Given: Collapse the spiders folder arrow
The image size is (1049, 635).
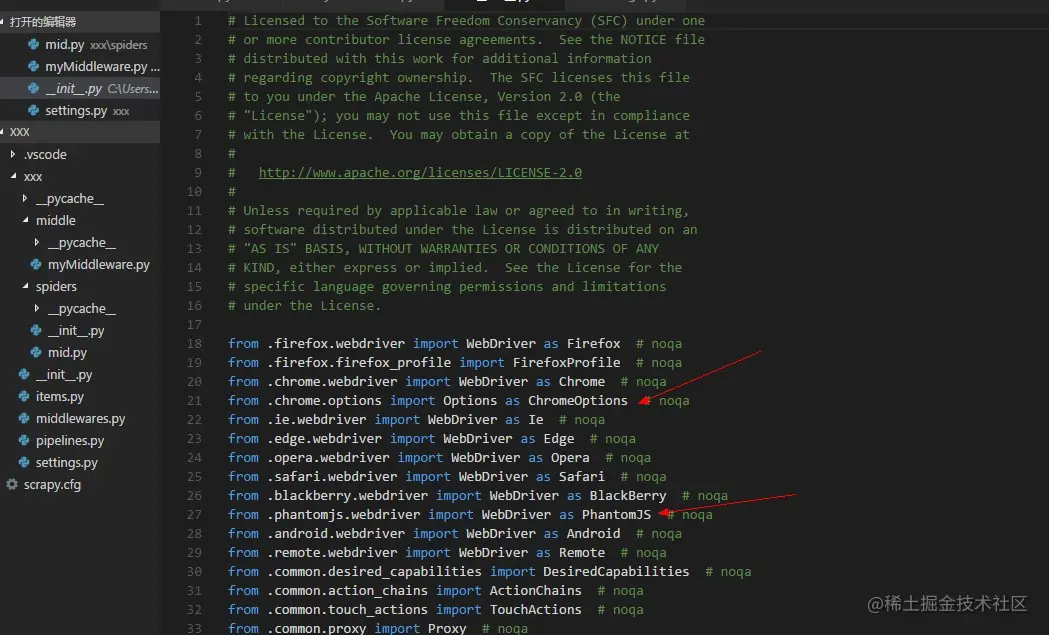Looking at the screenshot, I should point(25,286).
